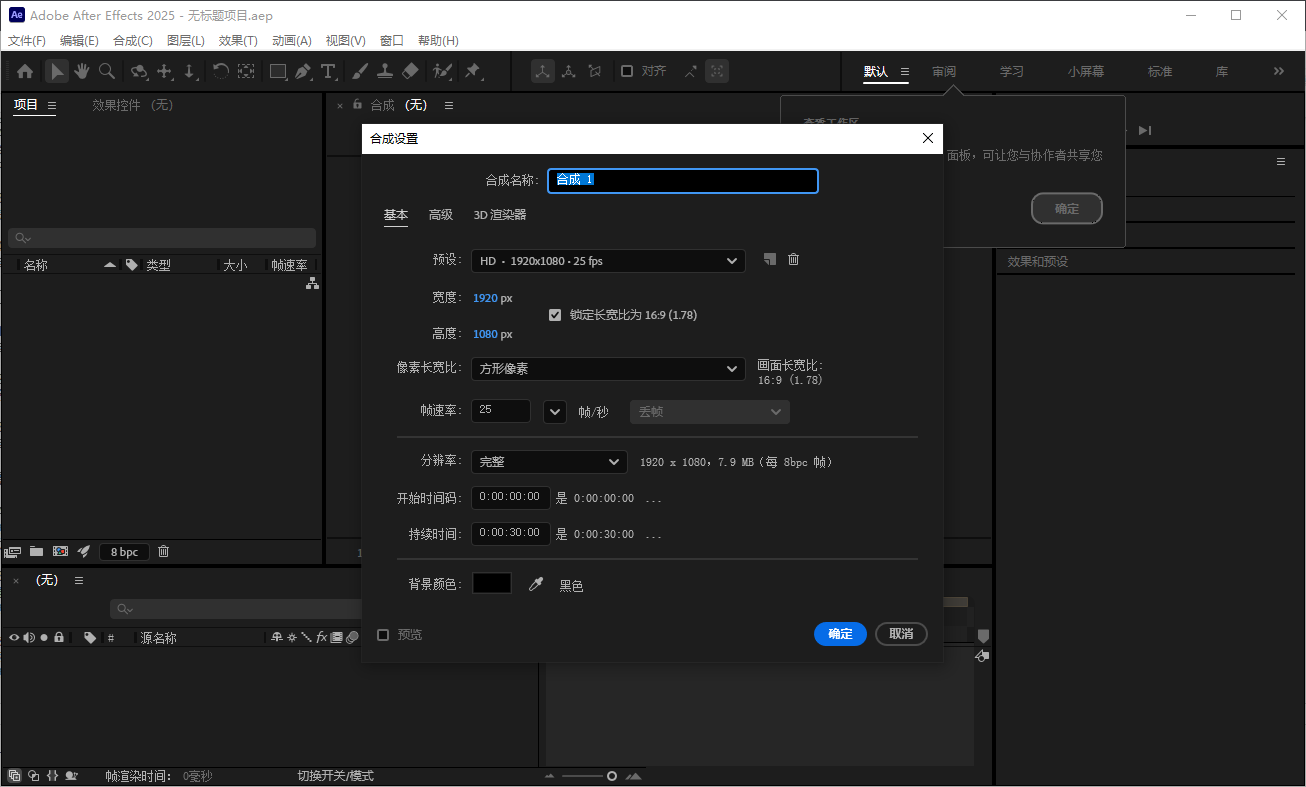Click the composition name input field

(683, 180)
